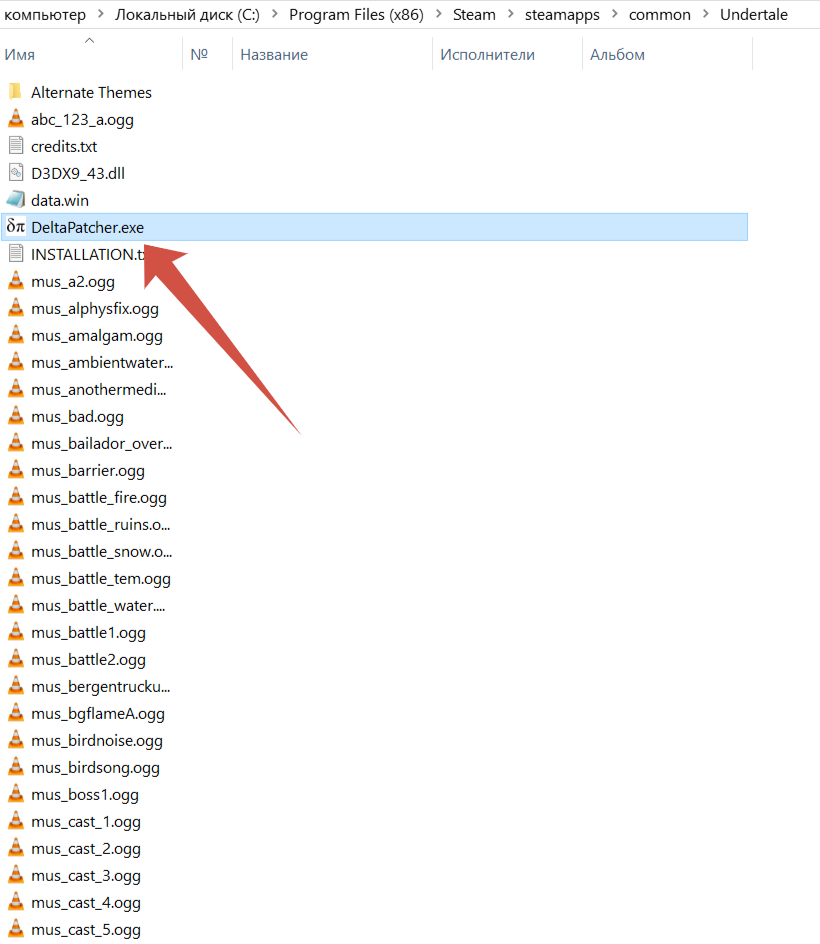Expand breadcrumb chevron after Steam
The height and width of the screenshot is (944, 820).
(x=511, y=14)
